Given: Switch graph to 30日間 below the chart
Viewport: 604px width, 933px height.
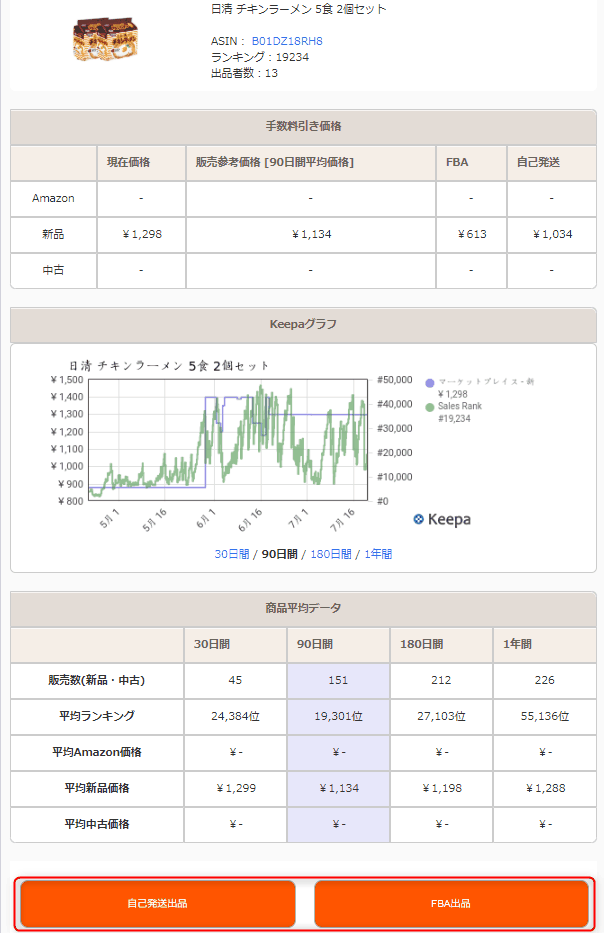Looking at the screenshot, I should click(232, 554).
